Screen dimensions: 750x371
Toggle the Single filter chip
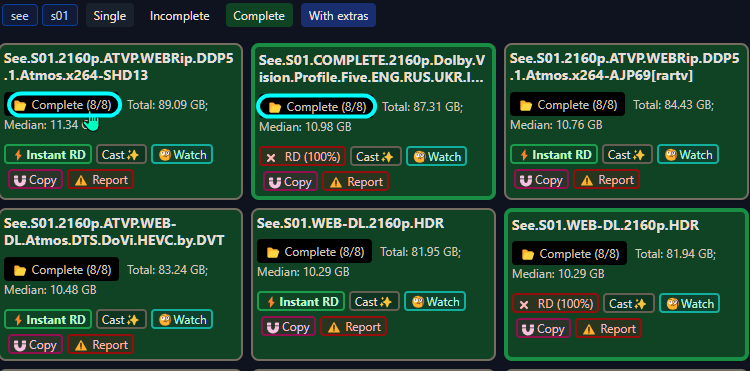110,16
